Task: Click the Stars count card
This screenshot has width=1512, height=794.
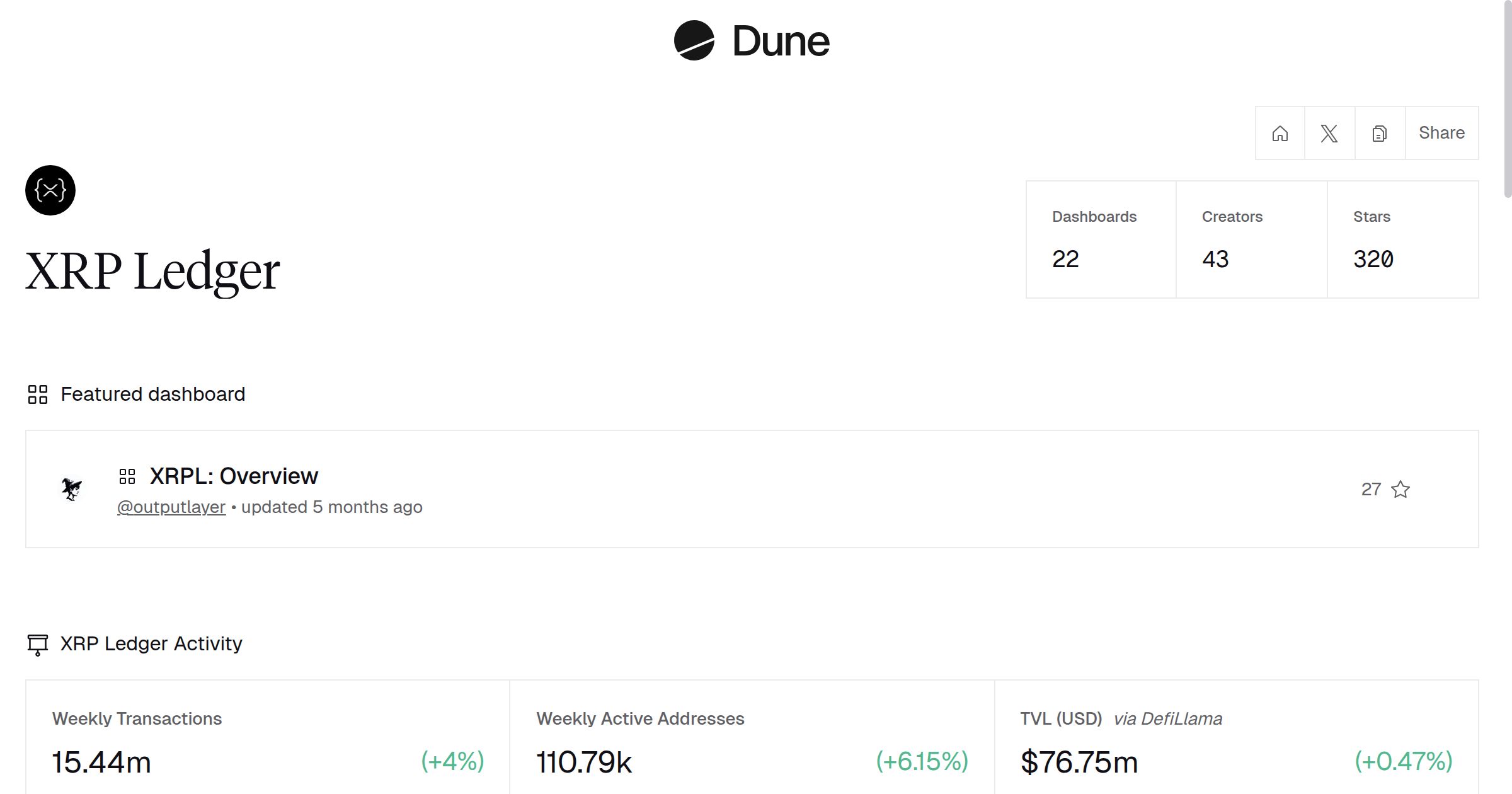Action: tap(1402, 239)
